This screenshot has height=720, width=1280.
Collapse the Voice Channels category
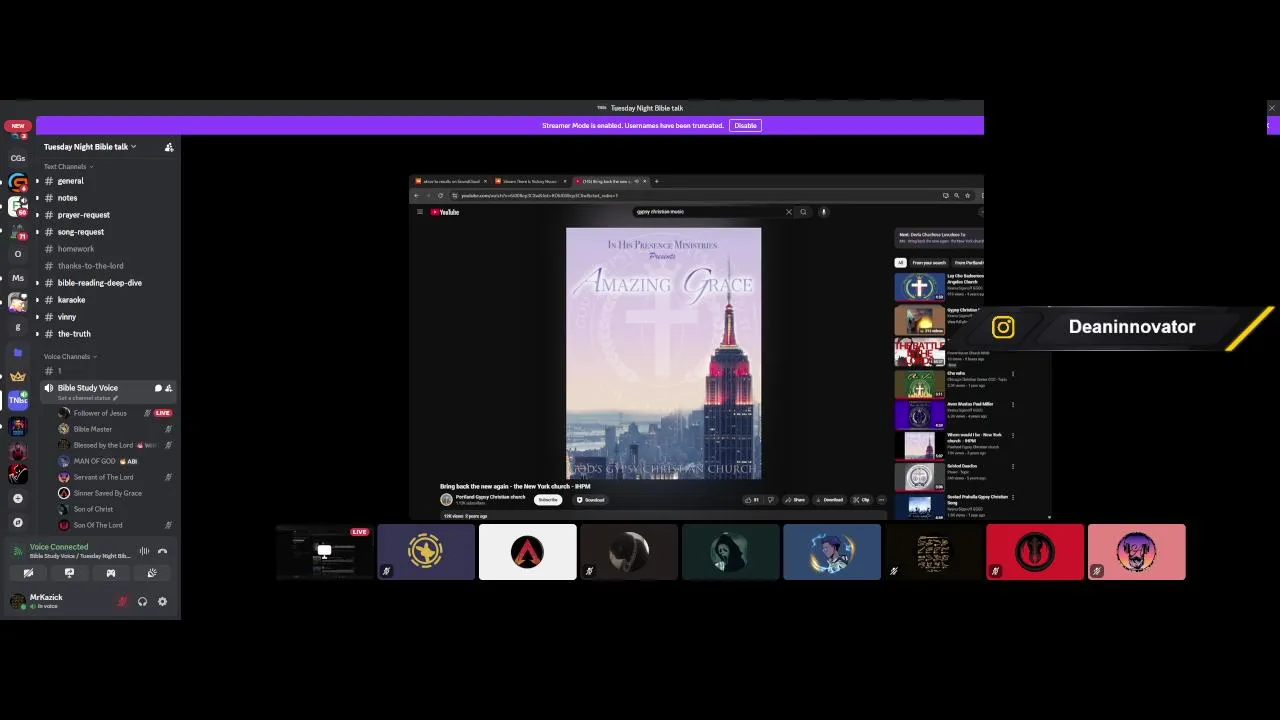(70, 357)
